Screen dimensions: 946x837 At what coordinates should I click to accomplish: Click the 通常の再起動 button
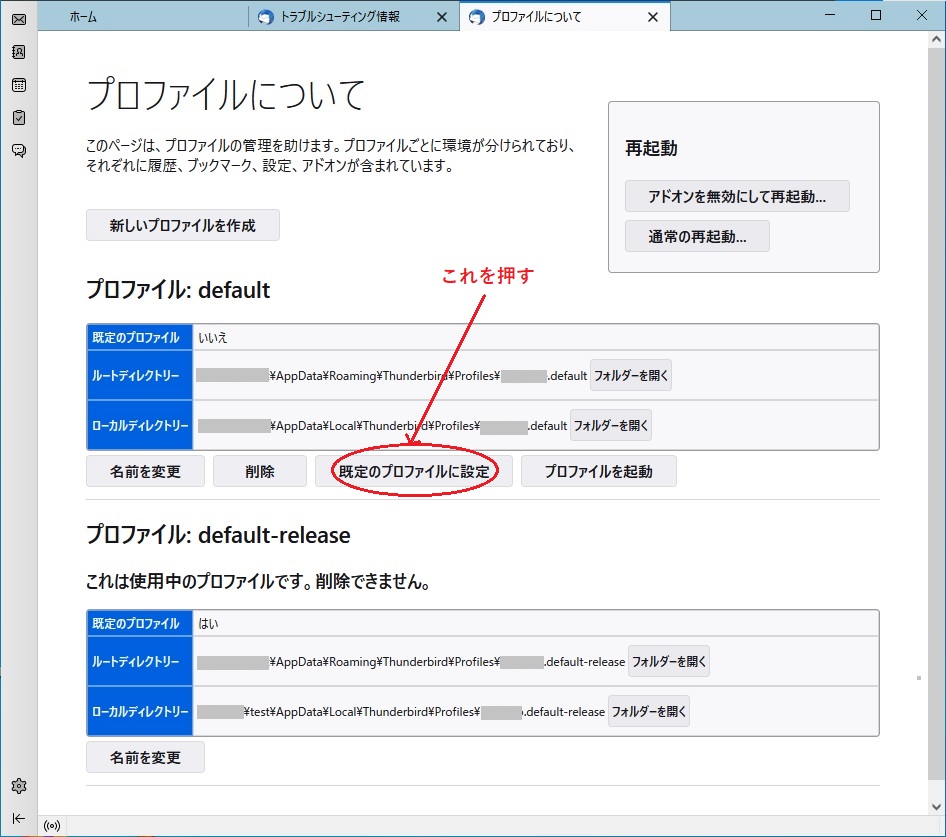[697, 236]
